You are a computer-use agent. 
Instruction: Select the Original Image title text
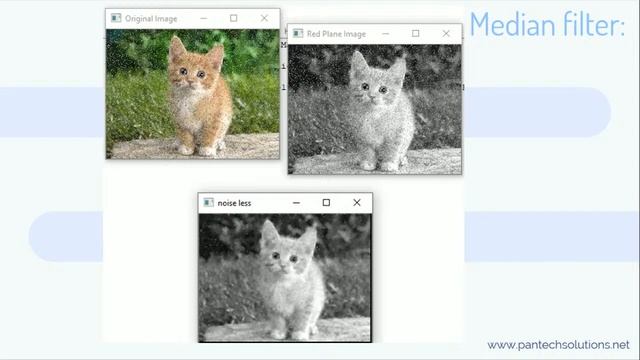click(151, 19)
